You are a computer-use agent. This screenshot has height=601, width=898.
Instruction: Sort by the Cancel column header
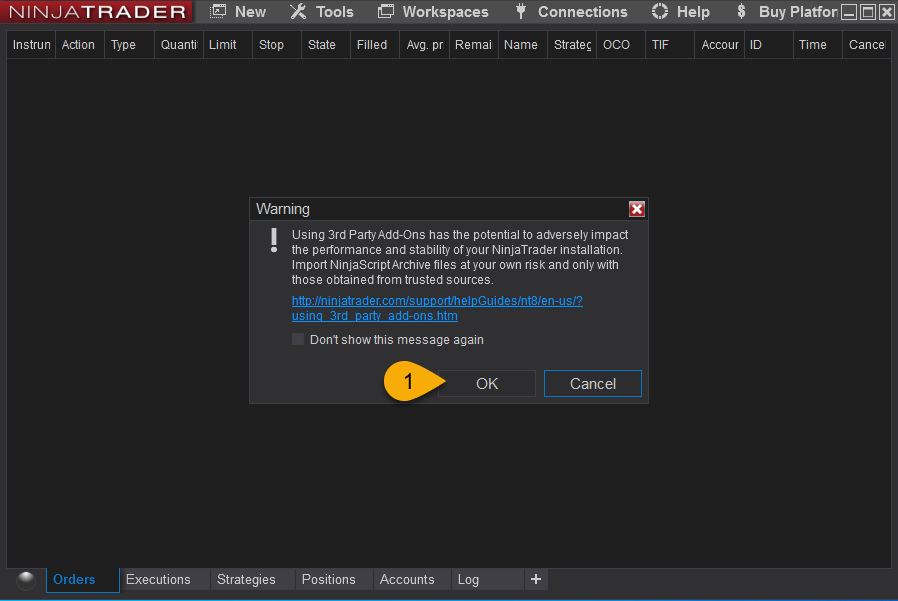pos(867,45)
